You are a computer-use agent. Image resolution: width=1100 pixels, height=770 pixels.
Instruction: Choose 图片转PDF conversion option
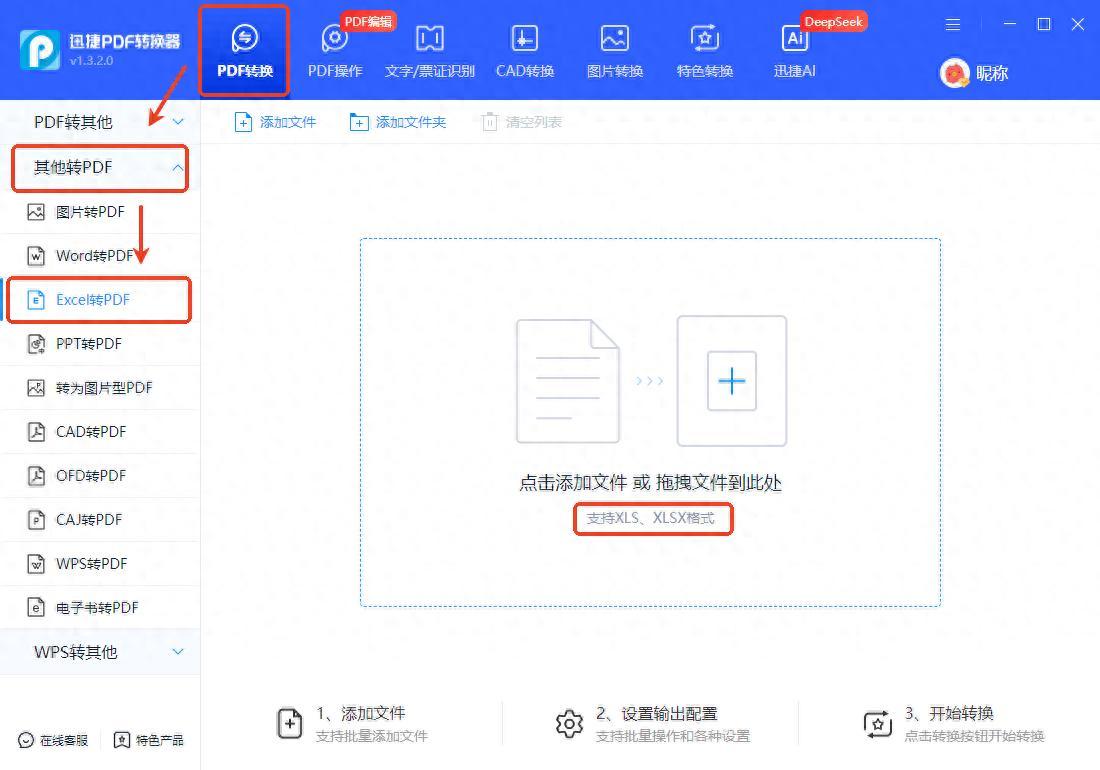90,212
